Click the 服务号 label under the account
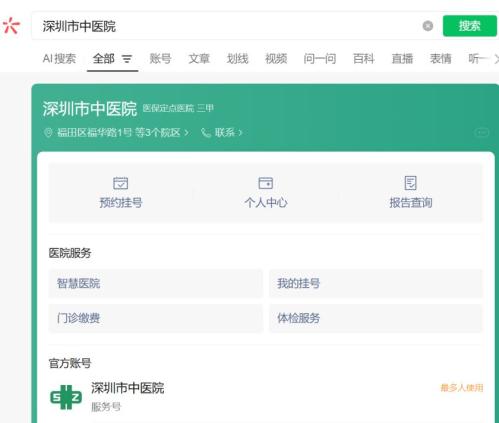 point(106,407)
